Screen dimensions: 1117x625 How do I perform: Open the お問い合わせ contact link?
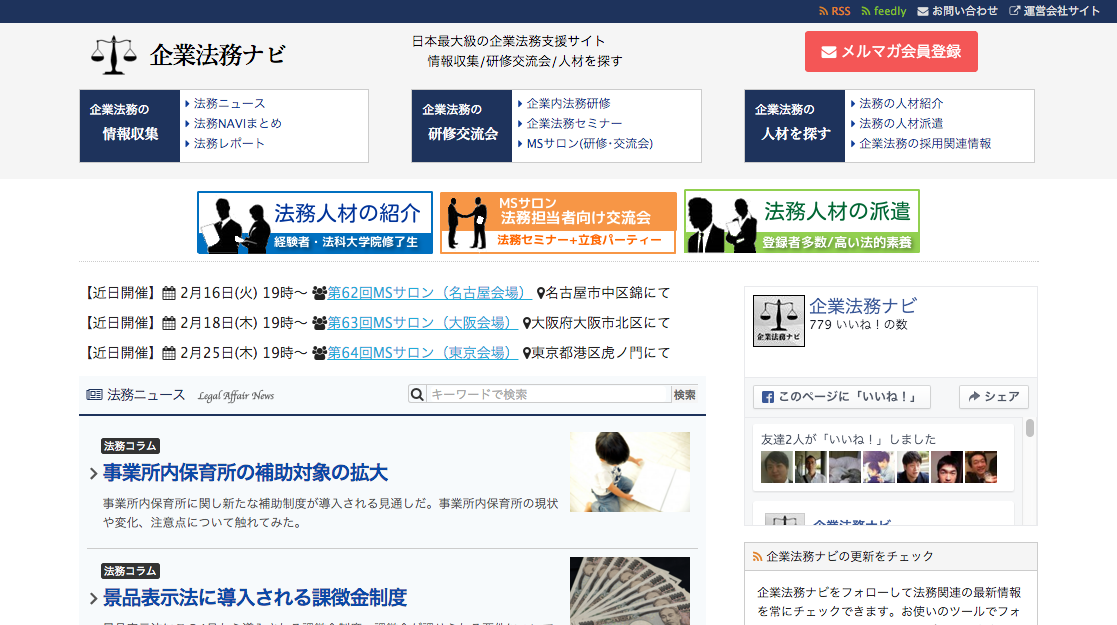click(957, 11)
